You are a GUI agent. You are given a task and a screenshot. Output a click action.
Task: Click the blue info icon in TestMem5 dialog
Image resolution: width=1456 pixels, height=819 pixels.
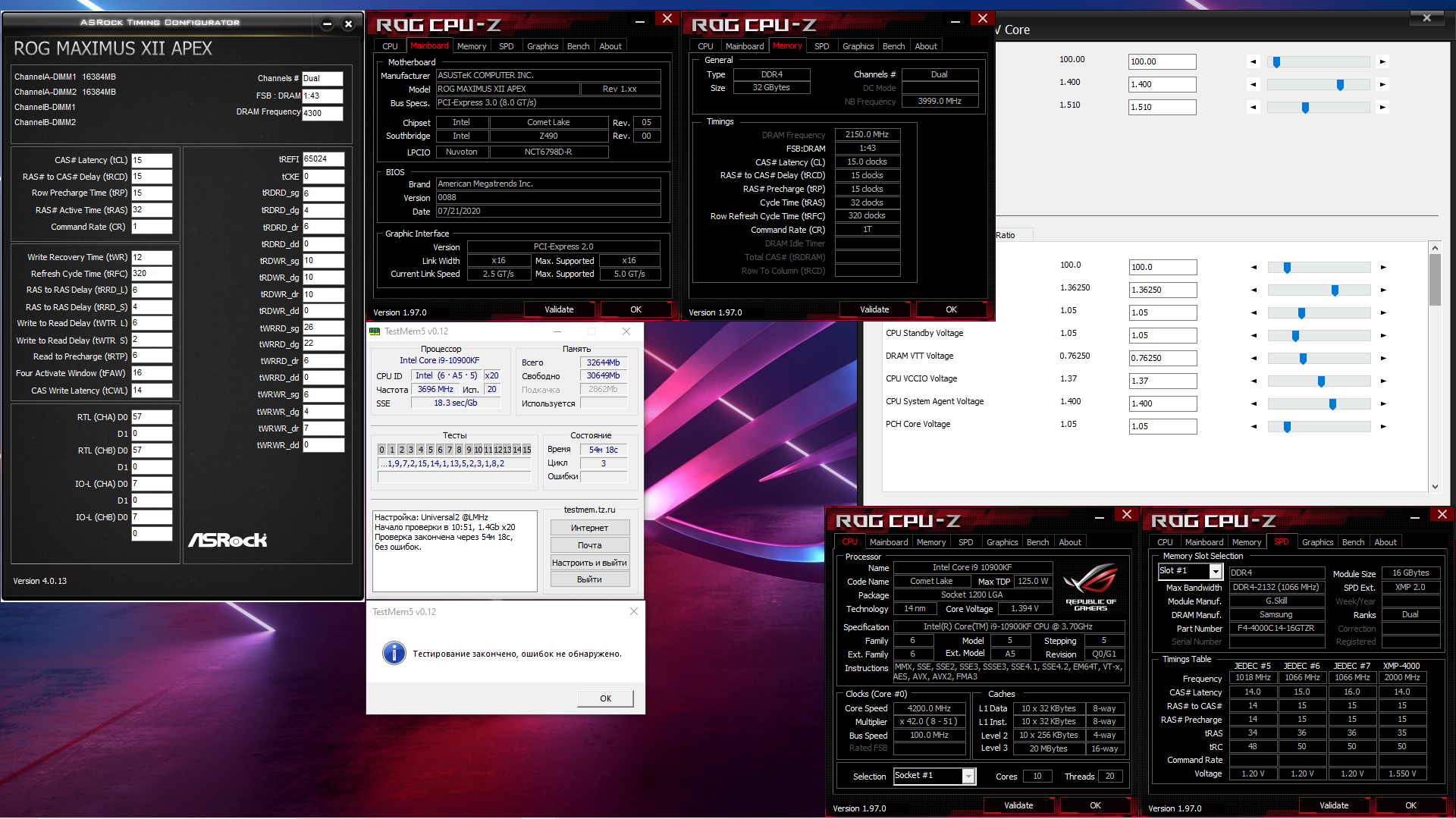(394, 653)
